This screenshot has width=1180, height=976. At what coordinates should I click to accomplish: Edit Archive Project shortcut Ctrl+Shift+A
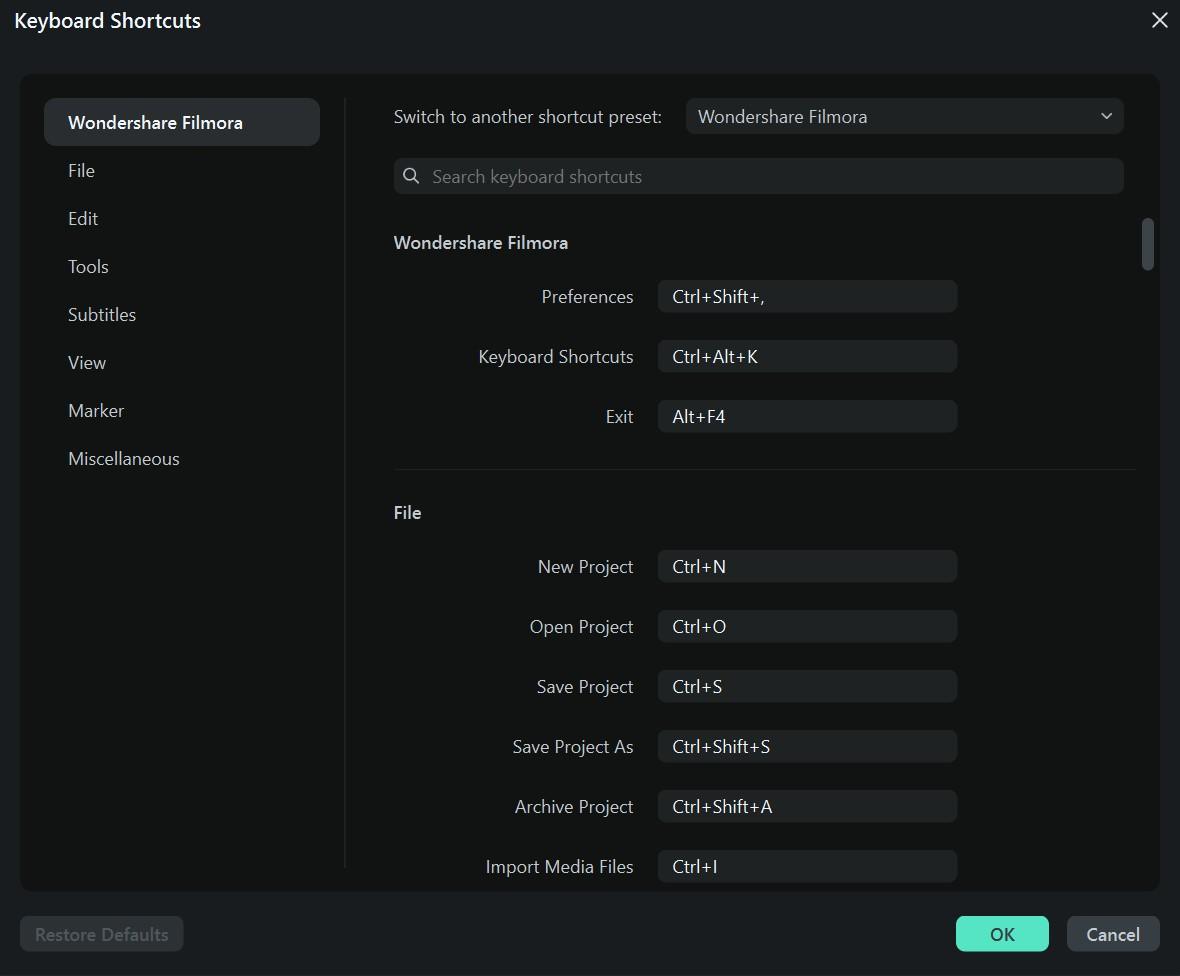807,807
